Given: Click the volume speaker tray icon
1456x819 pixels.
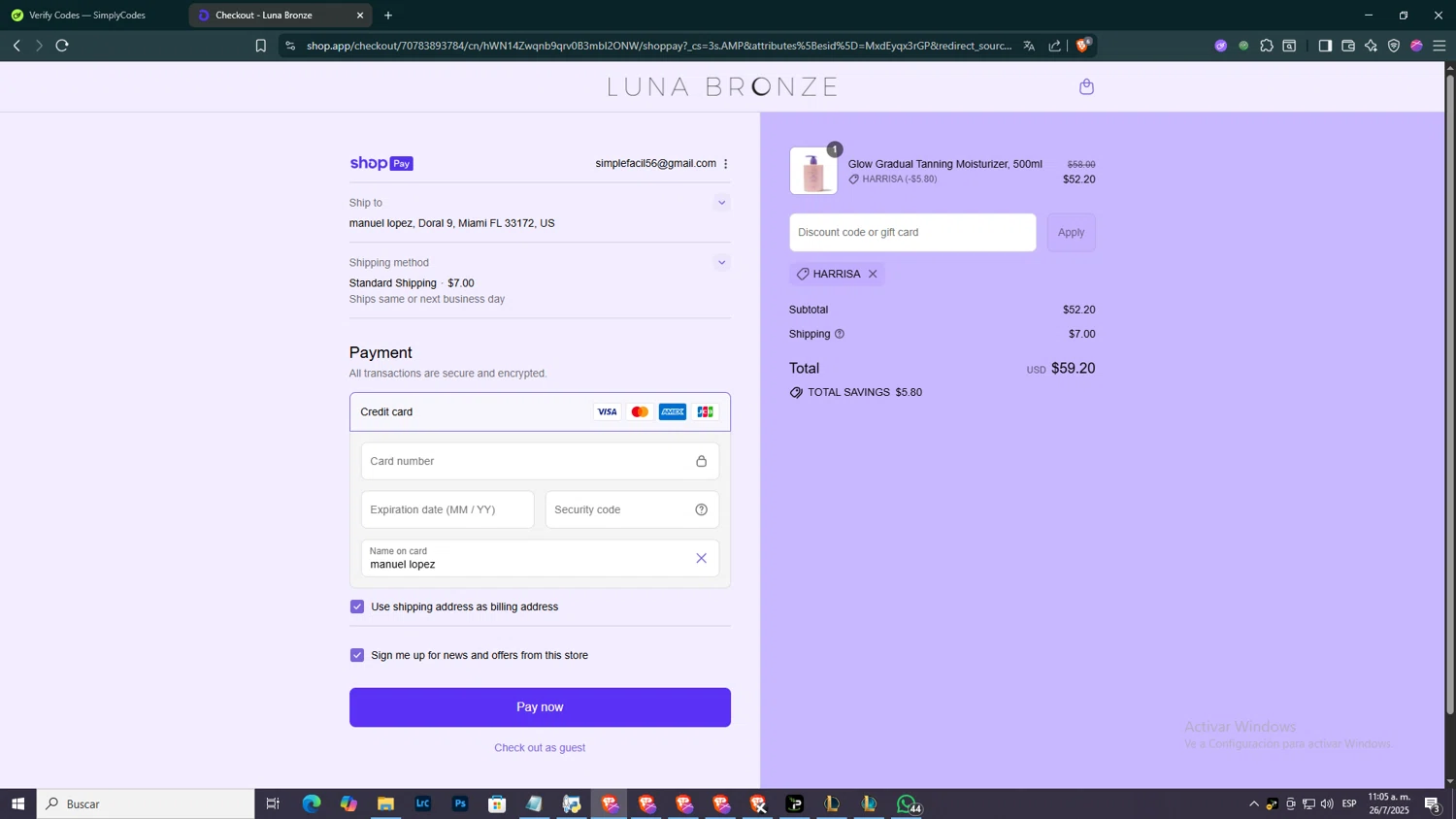Looking at the screenshot, I should click(1327, 803).
